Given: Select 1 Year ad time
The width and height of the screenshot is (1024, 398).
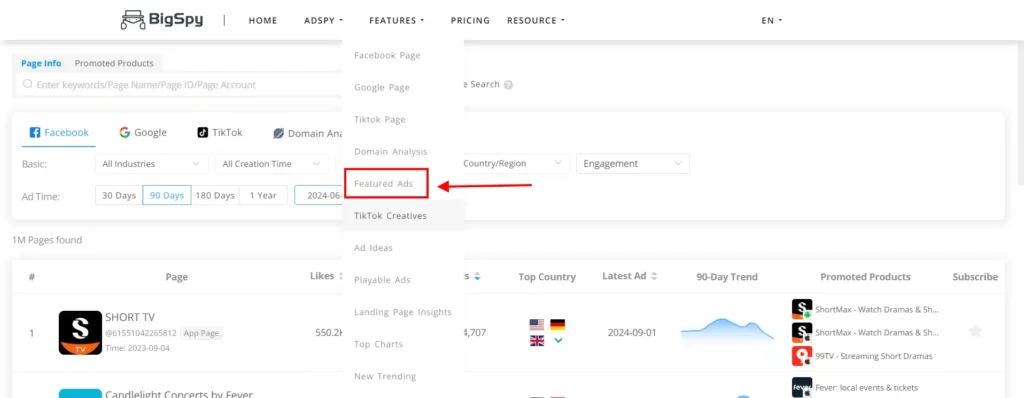Looking at the screenshot, I should click(x=263, y=195).
